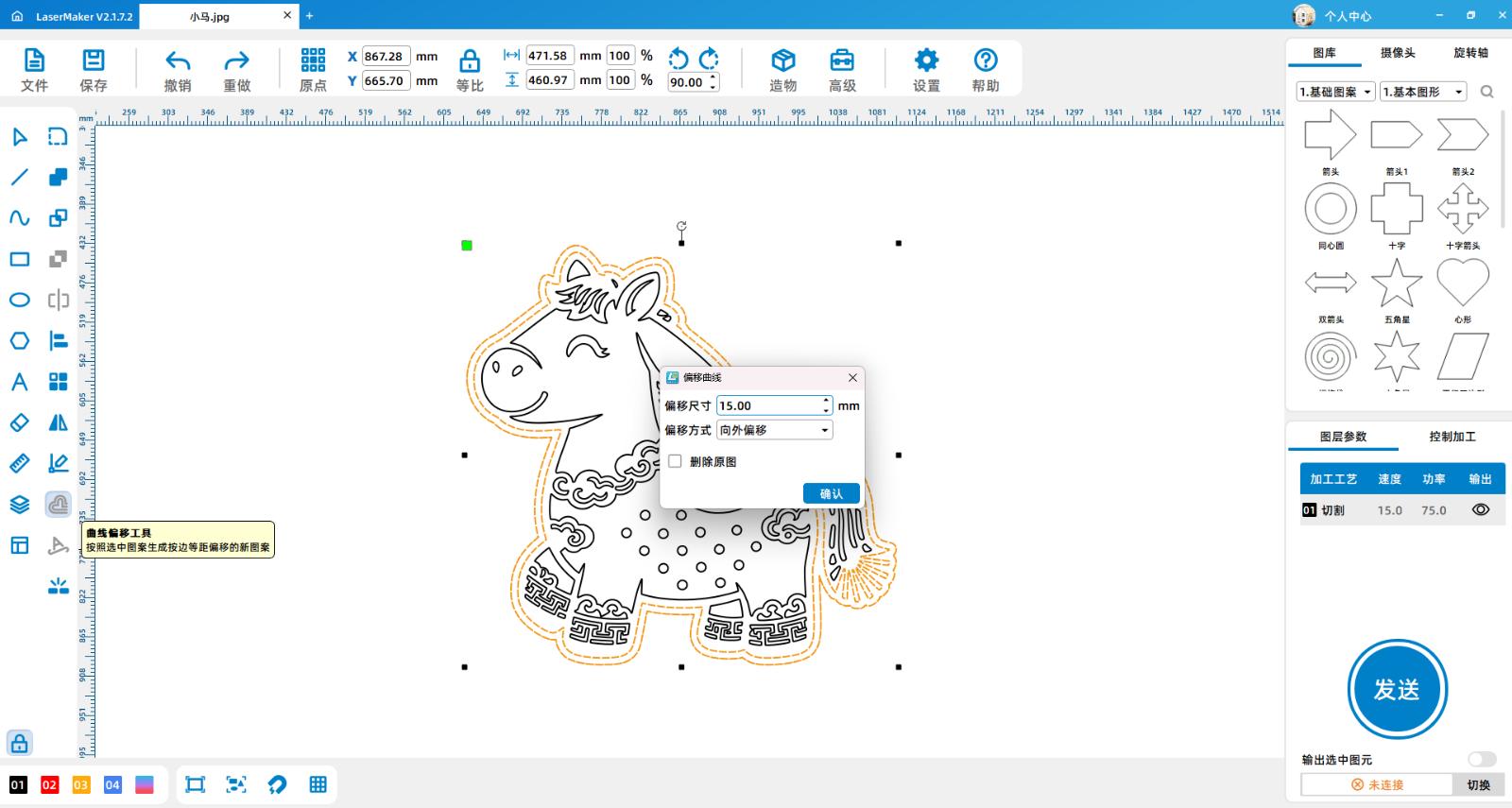The height and width of the screenshot is (808, 1512).
Task: Pick the red layer 02 color swatch
Action: 49,785
